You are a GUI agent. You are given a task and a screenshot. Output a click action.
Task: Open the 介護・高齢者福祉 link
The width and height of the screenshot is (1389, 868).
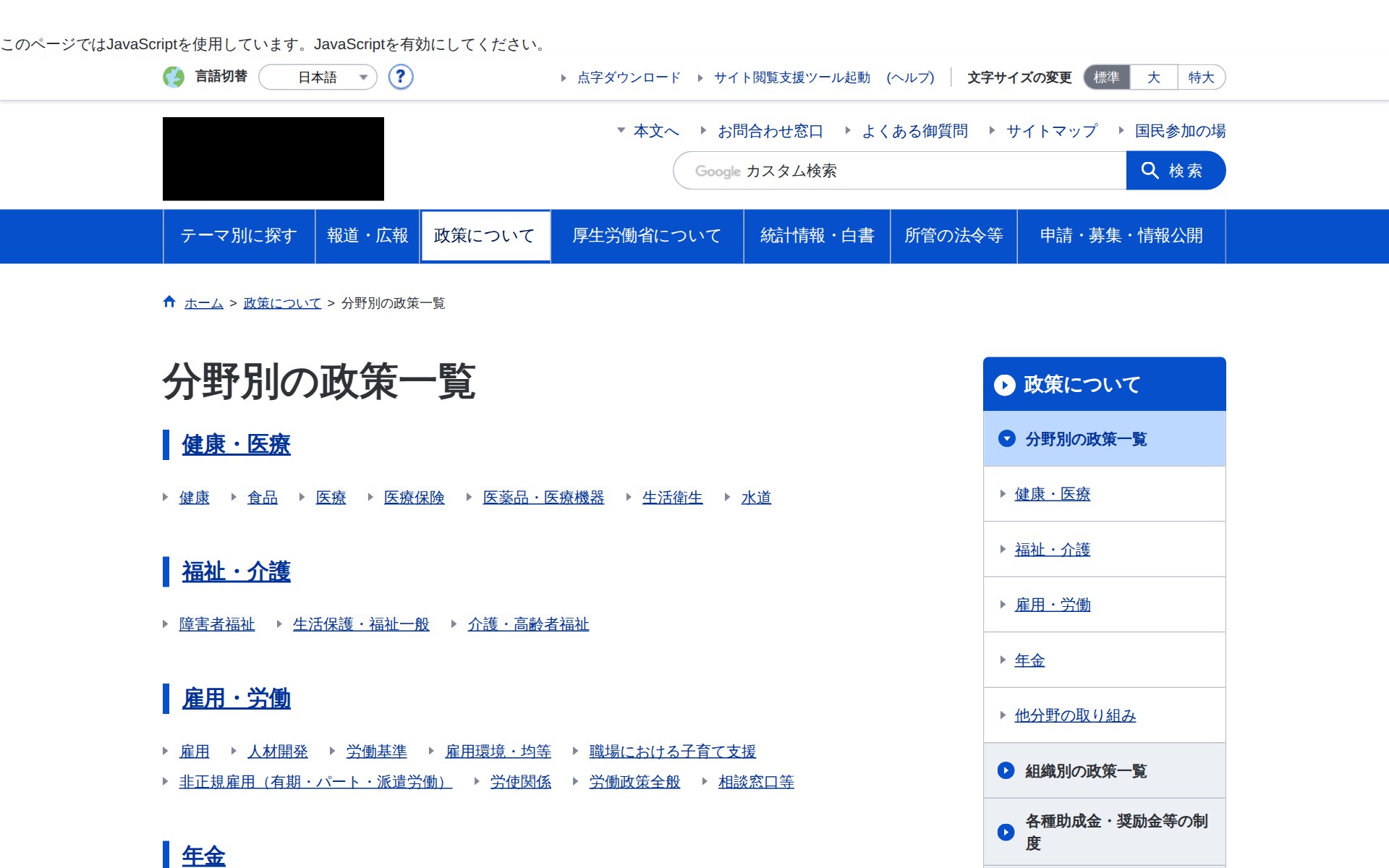(528, 624)
